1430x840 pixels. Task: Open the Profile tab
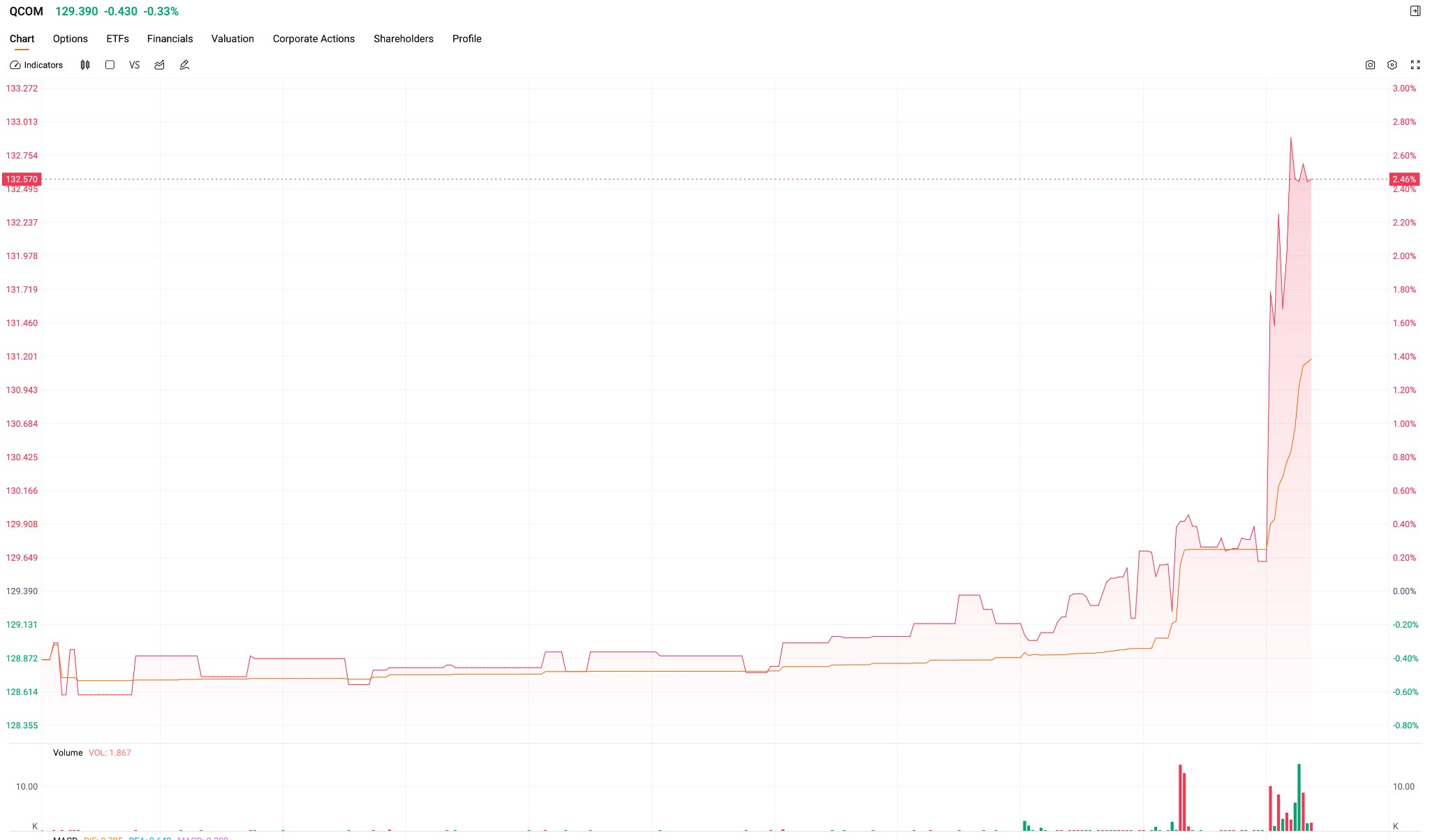coord(467,38)
